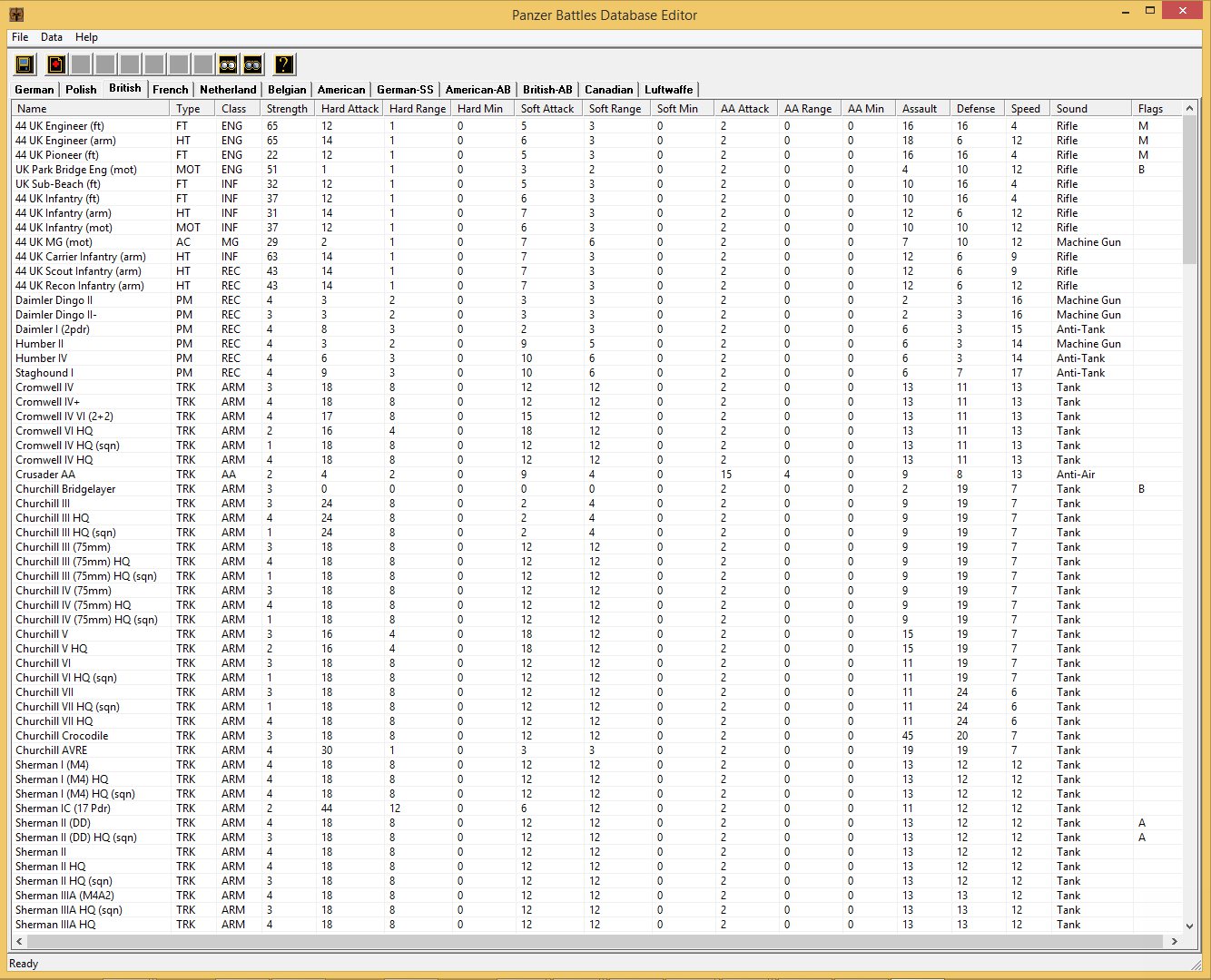Click the Hard Attack column header

(x=350, y=109)
